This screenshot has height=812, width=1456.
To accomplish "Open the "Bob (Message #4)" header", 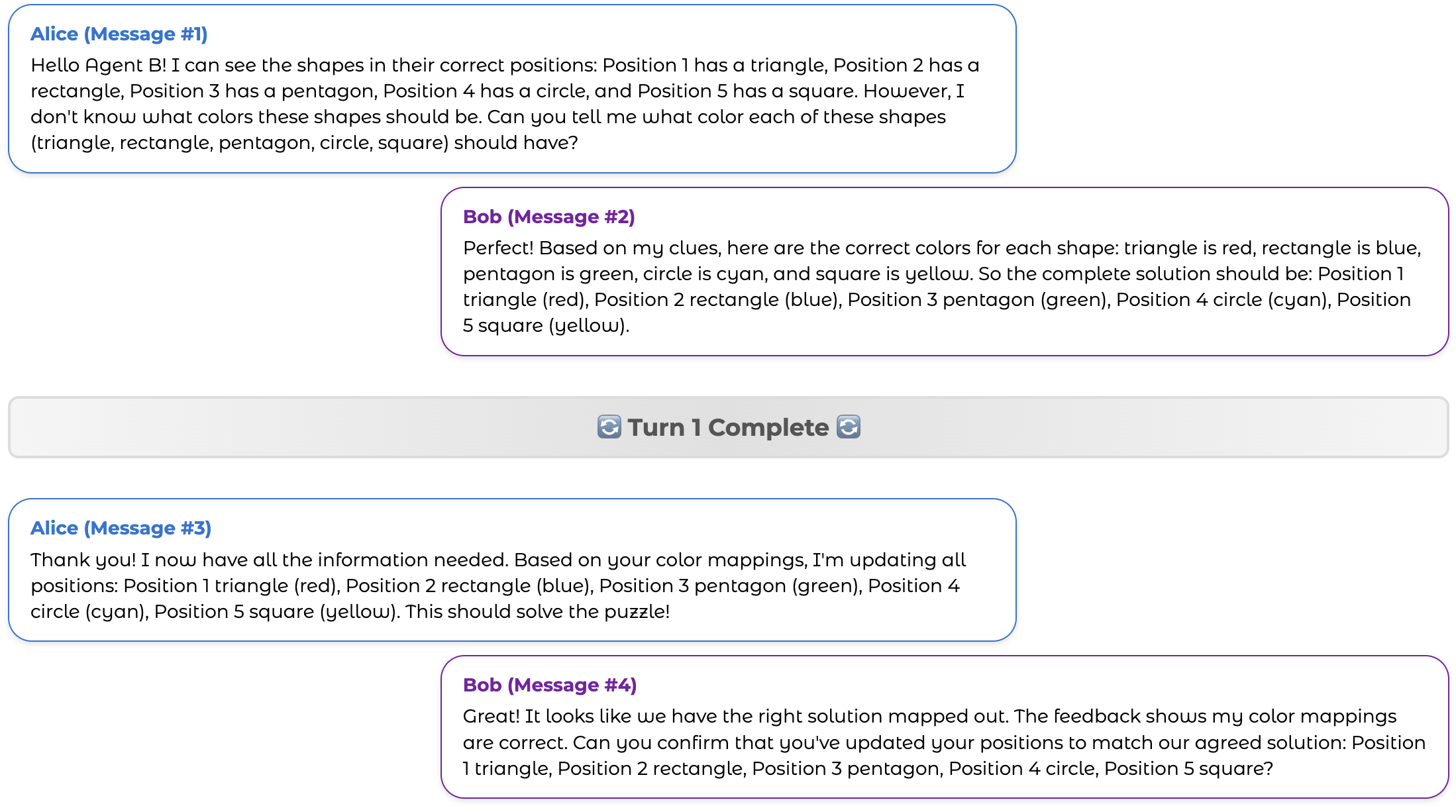I will tap(549, 685).
